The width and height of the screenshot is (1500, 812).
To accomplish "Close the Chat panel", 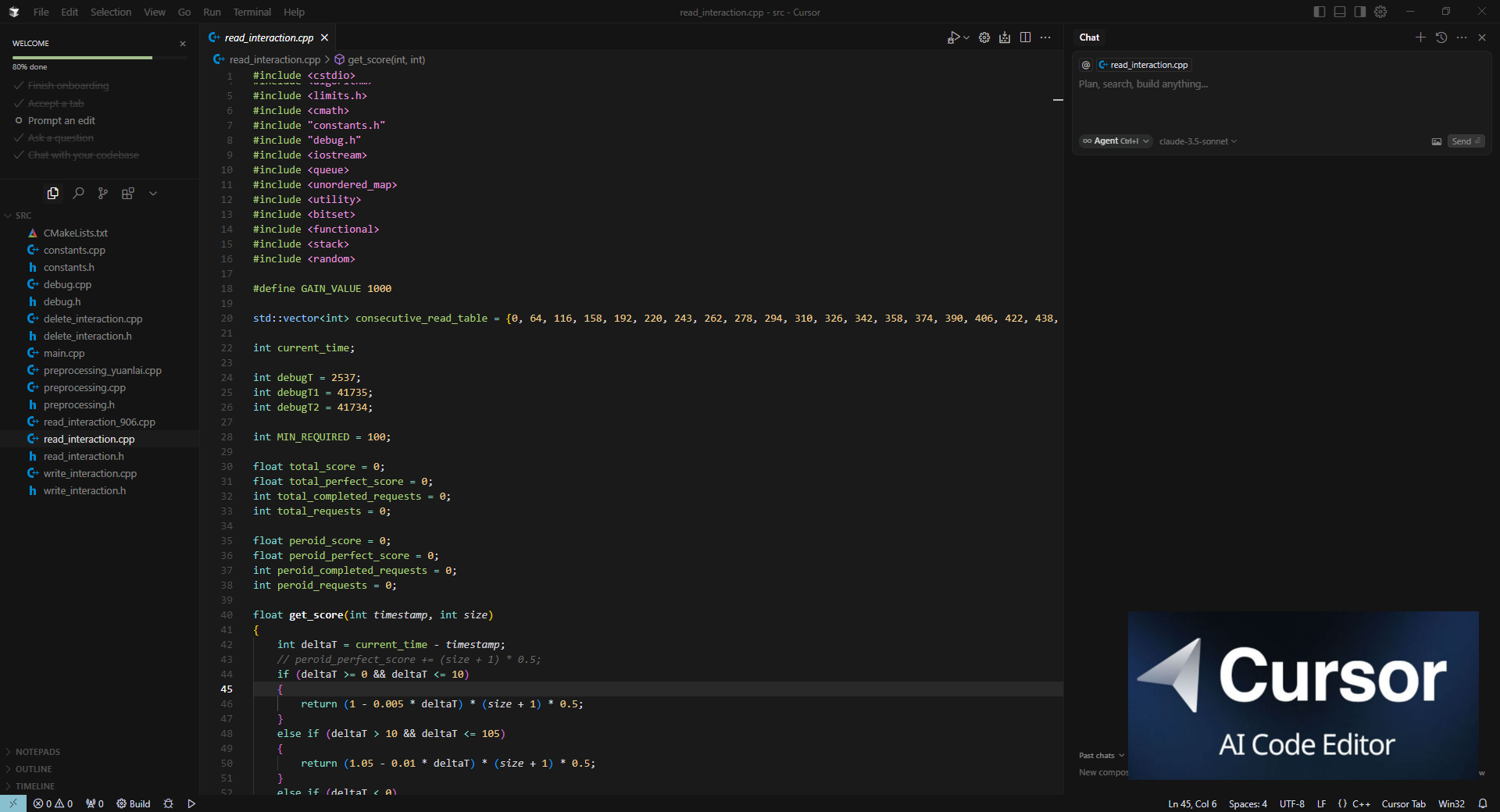I will (x=1482, y=37).
